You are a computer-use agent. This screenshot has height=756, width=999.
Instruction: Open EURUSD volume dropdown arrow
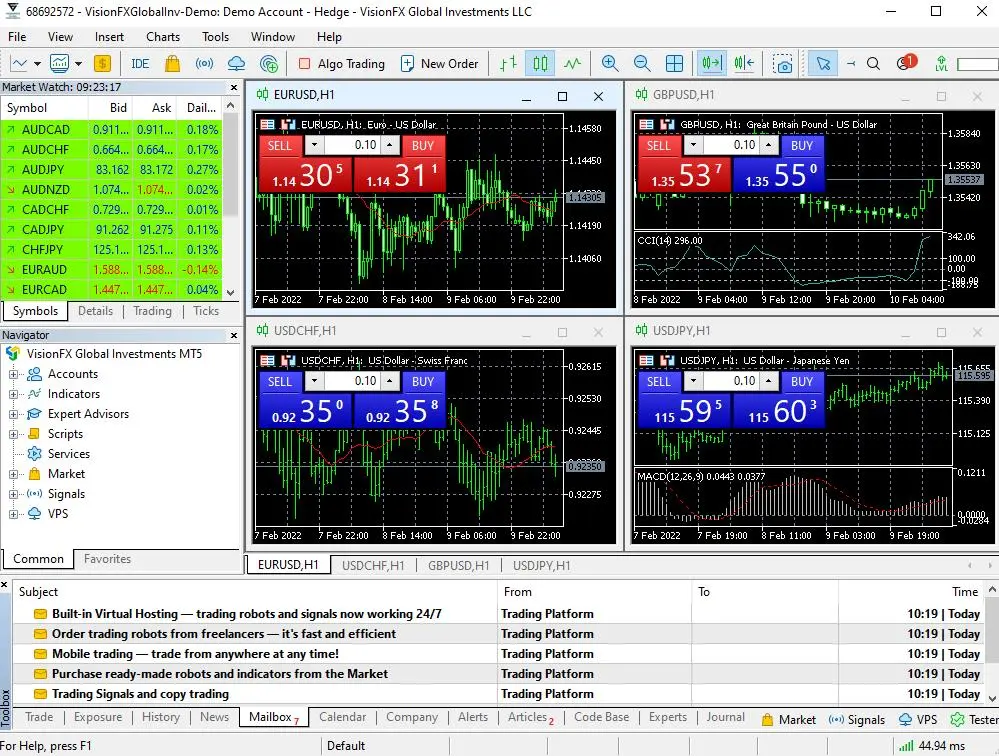tap(314, 145)
